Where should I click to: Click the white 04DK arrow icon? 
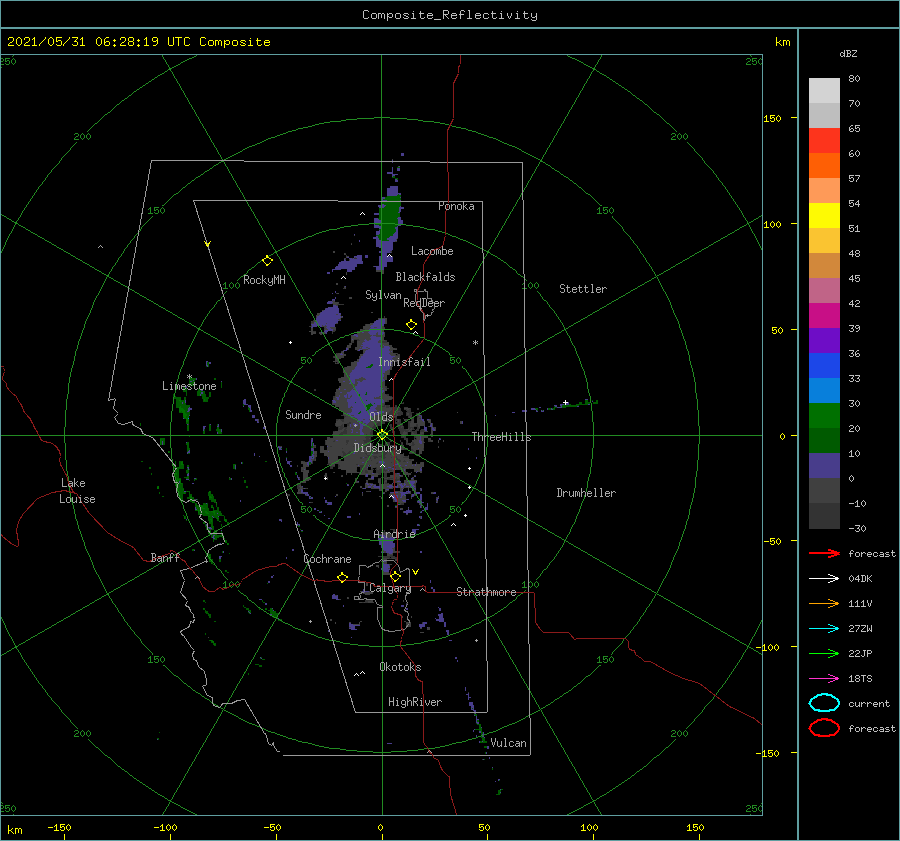tap(824, 578)
